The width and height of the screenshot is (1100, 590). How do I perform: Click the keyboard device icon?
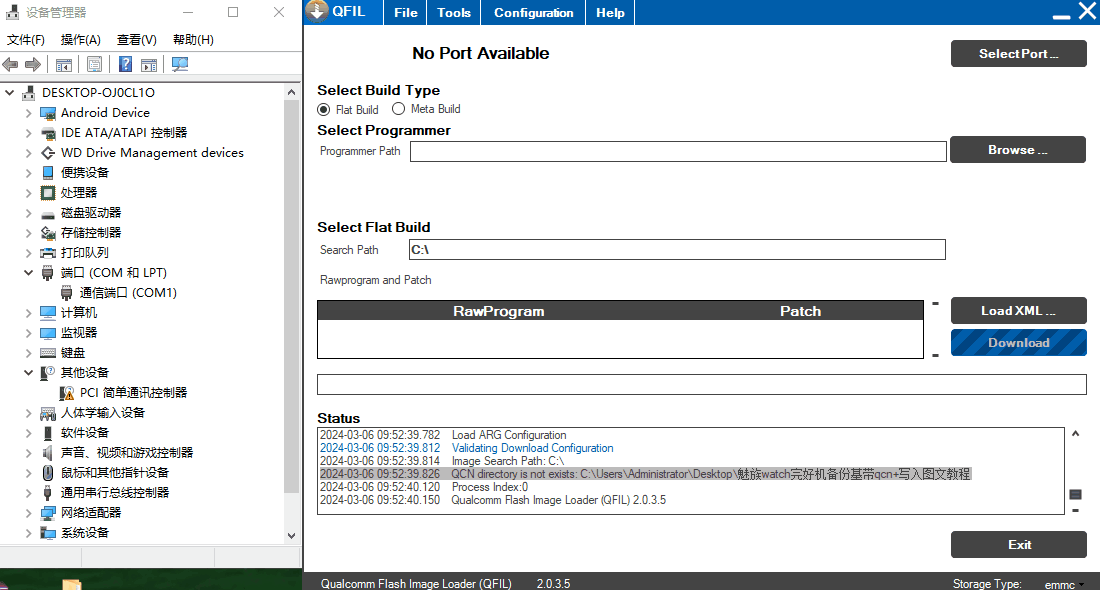pyautogui.click(x=48, y=353)
